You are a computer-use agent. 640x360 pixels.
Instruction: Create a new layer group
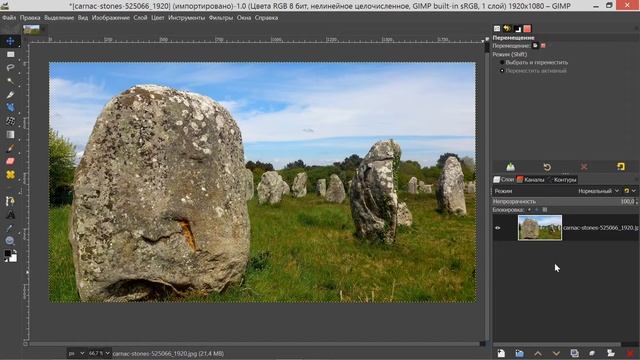tap(519, 353)
